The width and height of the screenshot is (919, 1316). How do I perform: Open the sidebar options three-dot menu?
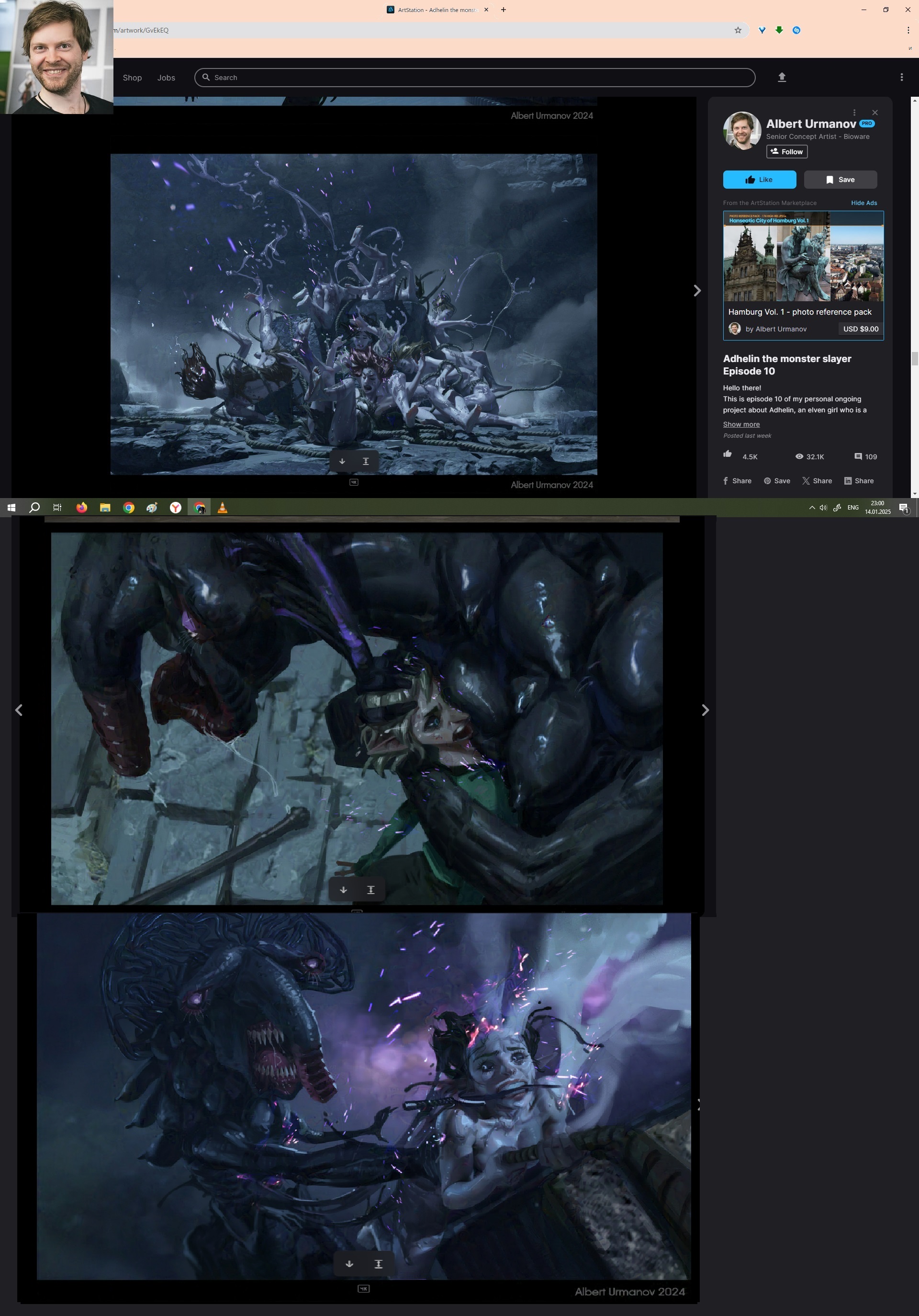click(x=854, y=113)
